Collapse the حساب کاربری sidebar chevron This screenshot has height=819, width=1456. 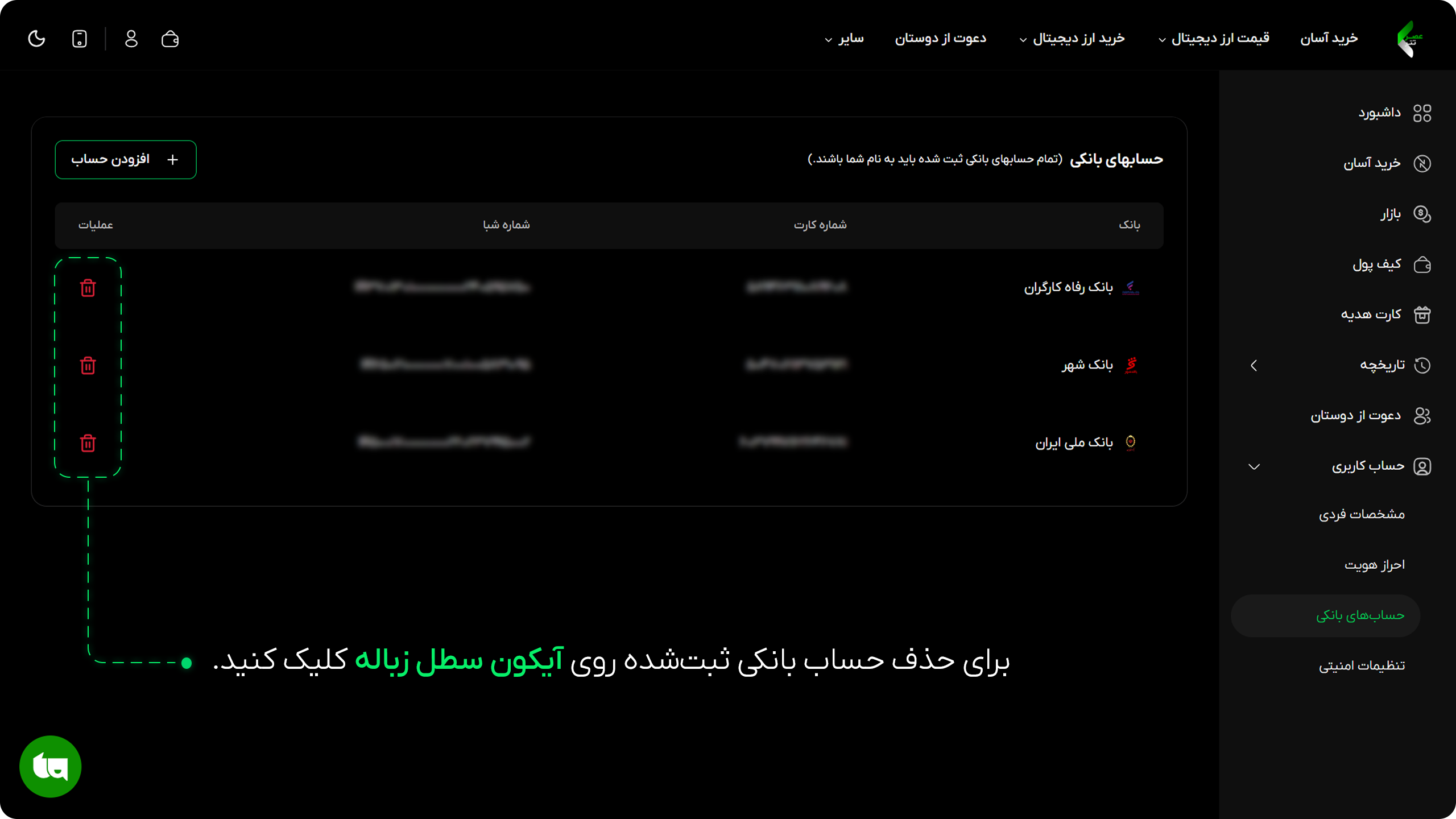click(x=1254, y=466)
